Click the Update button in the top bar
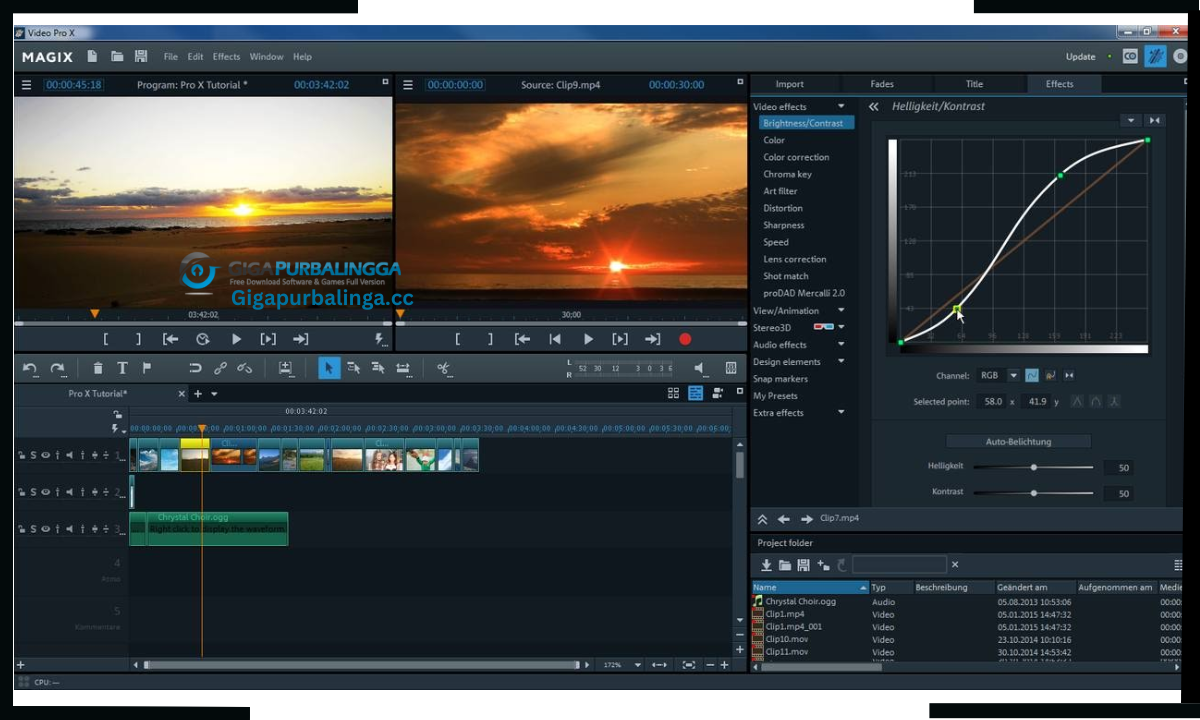Screen dimensions: 1200x720 [1080, 57]
